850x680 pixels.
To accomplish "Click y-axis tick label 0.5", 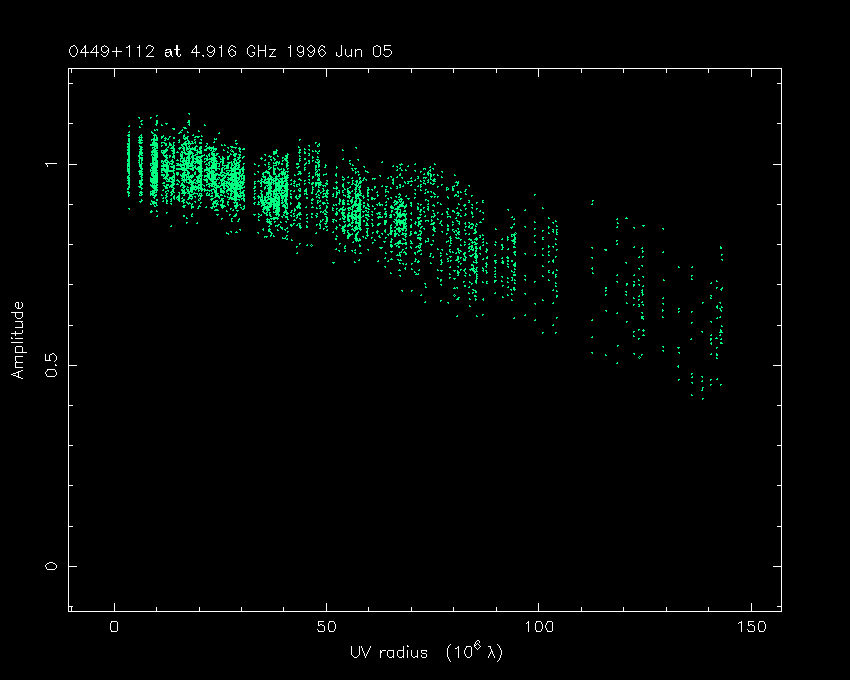I will click(52, 365).
